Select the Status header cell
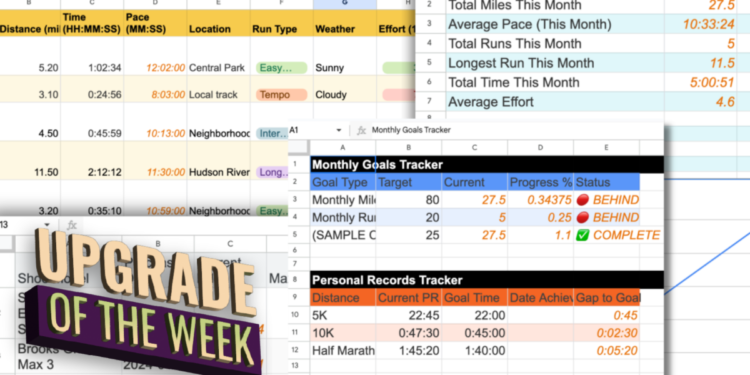The height and width of the screenshot is (375, 750). tap(607, 182)
